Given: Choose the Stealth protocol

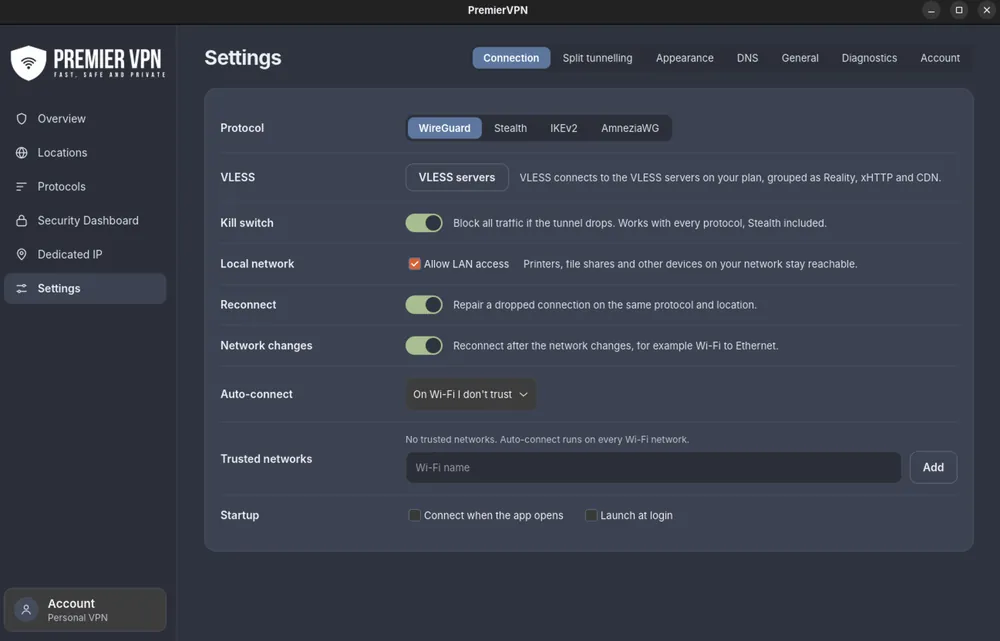Looking at the screenshot, I should 510,128.
